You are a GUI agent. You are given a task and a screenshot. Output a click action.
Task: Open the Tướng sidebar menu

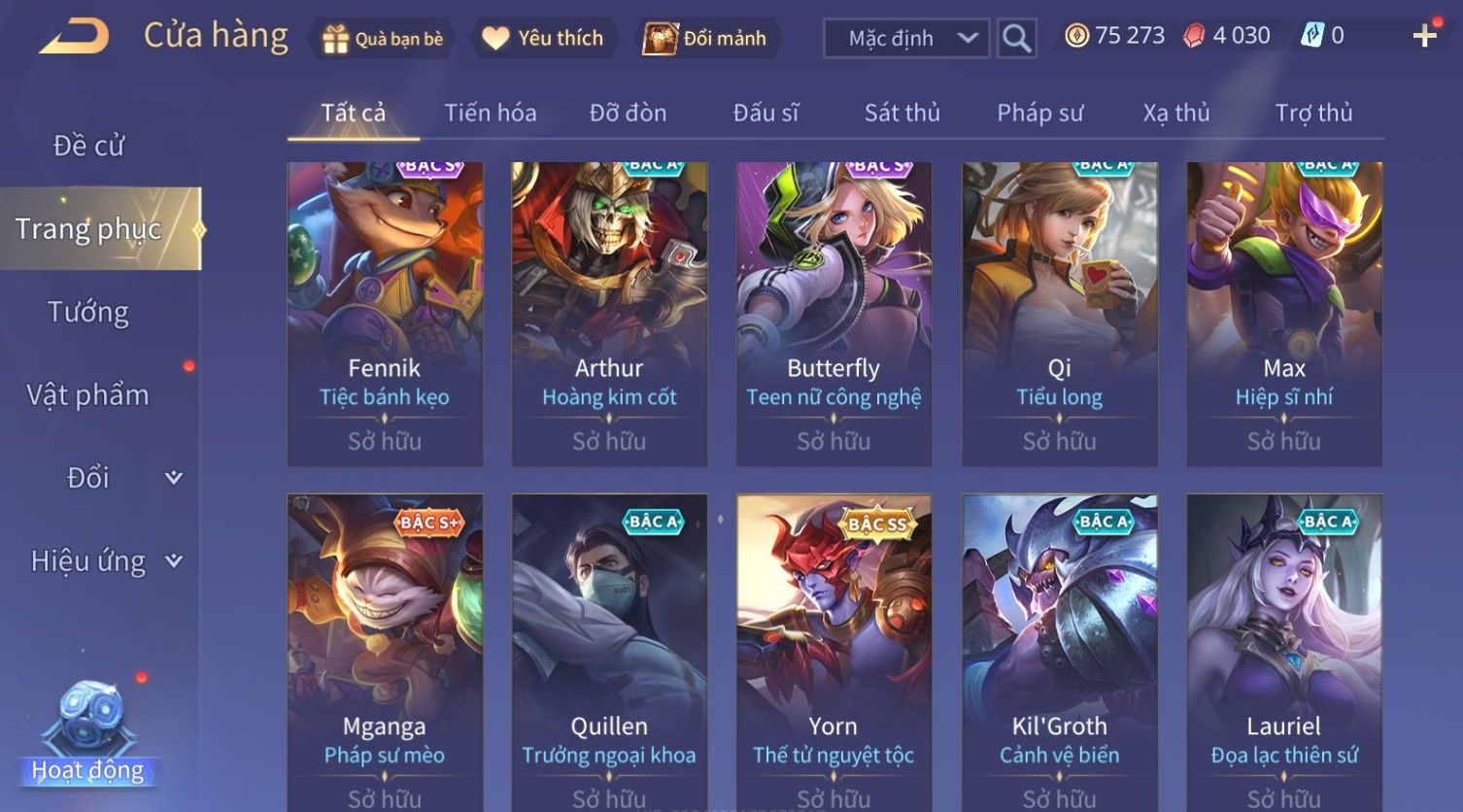coord(88,313)
